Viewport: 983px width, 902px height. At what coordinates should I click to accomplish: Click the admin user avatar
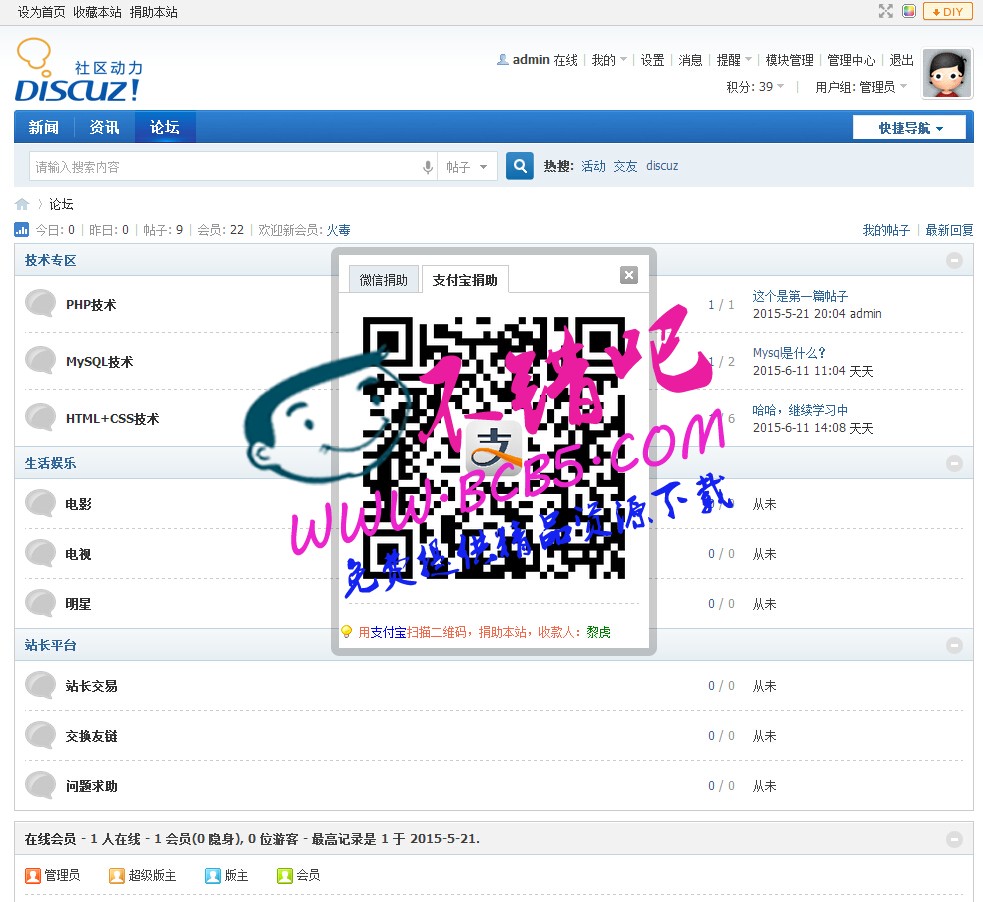pos(947,73)
